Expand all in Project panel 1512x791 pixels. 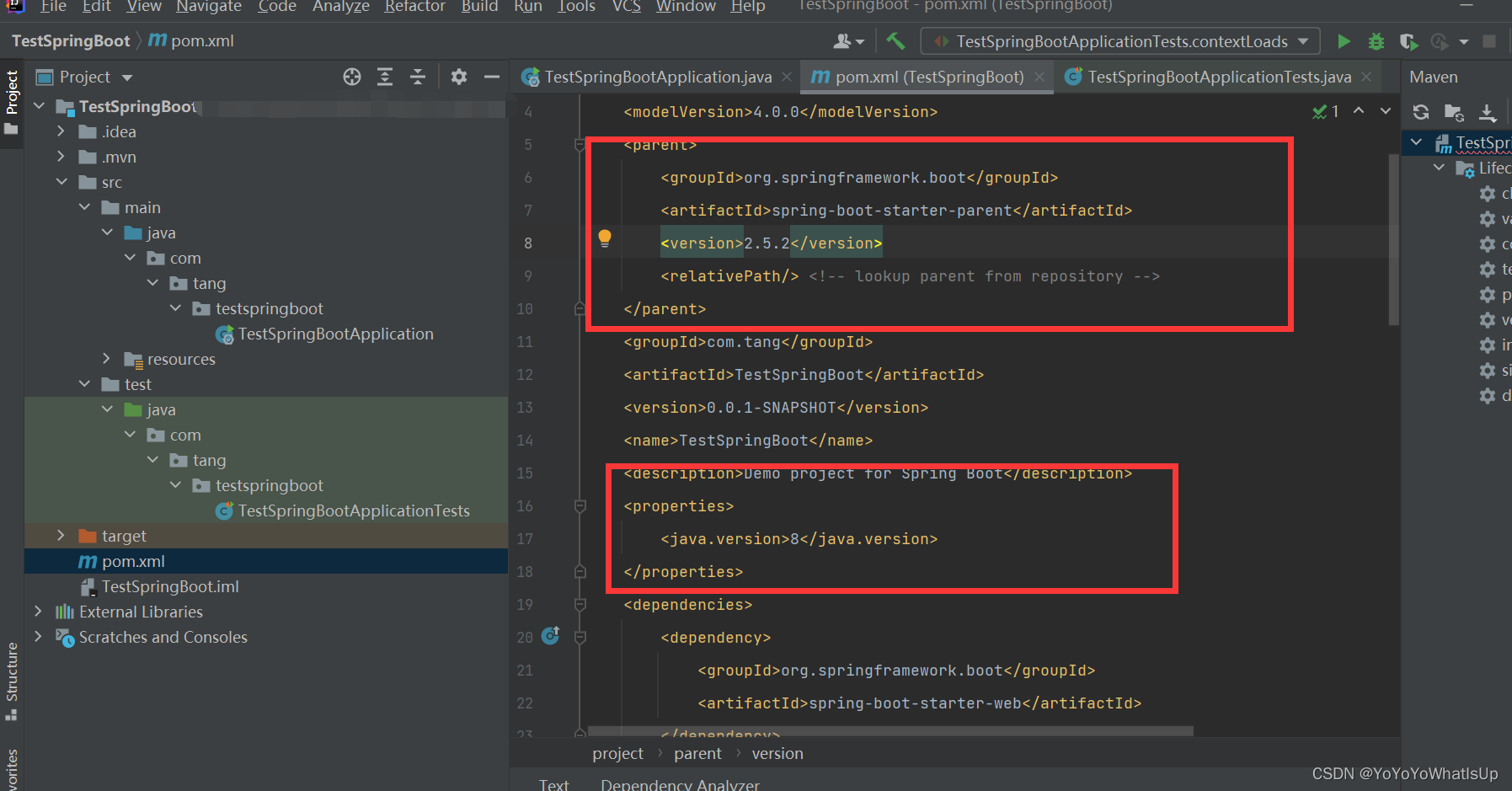385,77
